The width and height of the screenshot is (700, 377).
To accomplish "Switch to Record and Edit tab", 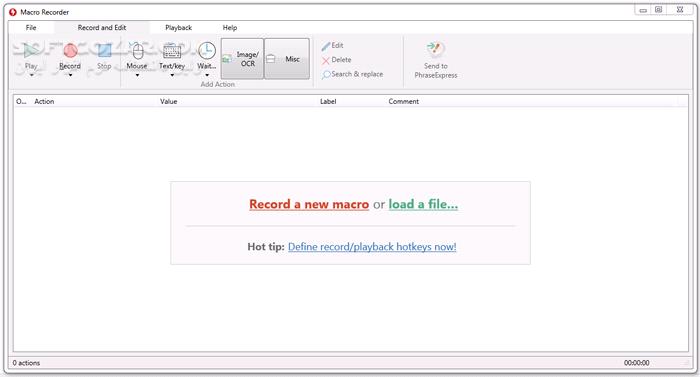I will click(x=102, y=28).
